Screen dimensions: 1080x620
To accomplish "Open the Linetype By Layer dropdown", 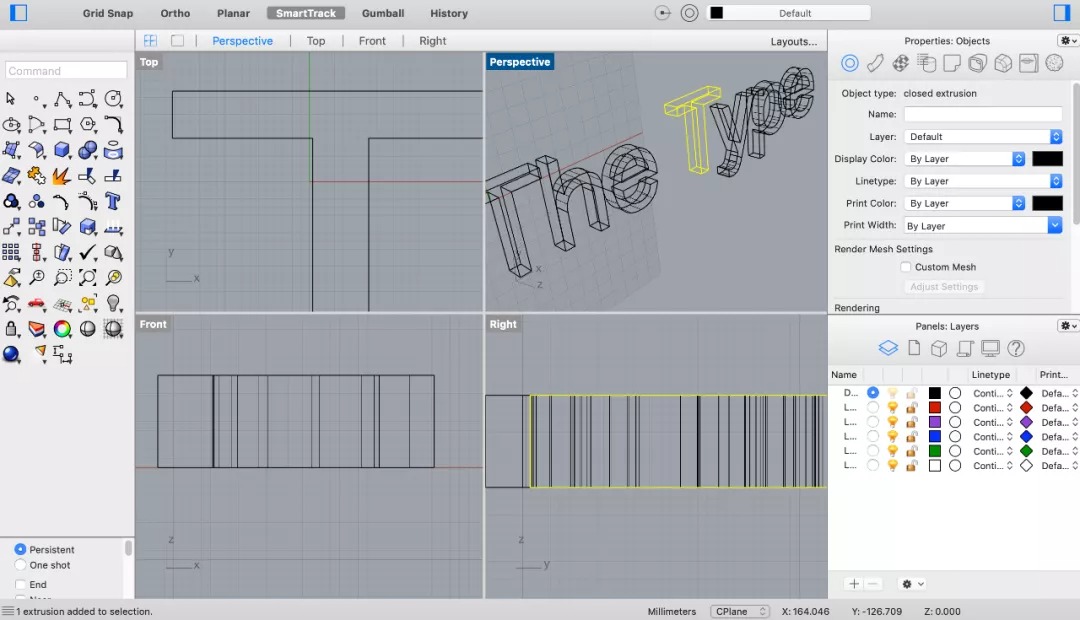I will pyautogui.click(x=983, y=180).
